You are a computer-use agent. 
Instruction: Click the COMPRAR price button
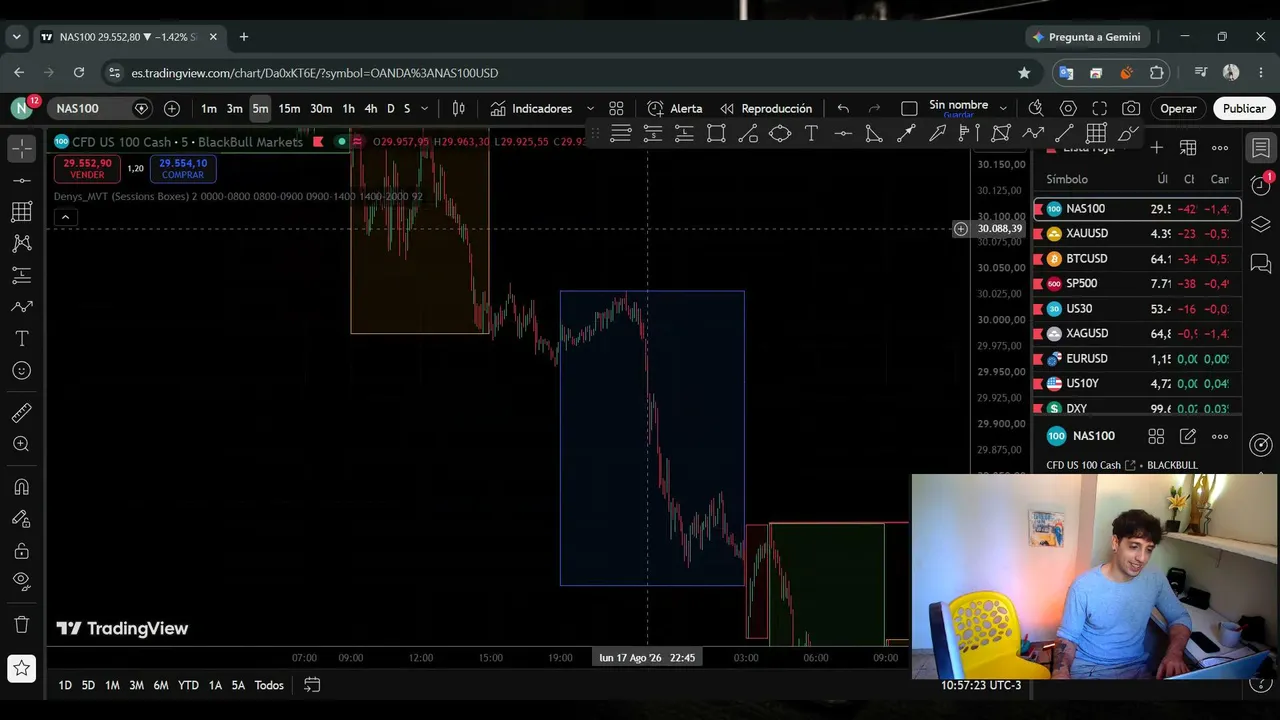point(183,169)
